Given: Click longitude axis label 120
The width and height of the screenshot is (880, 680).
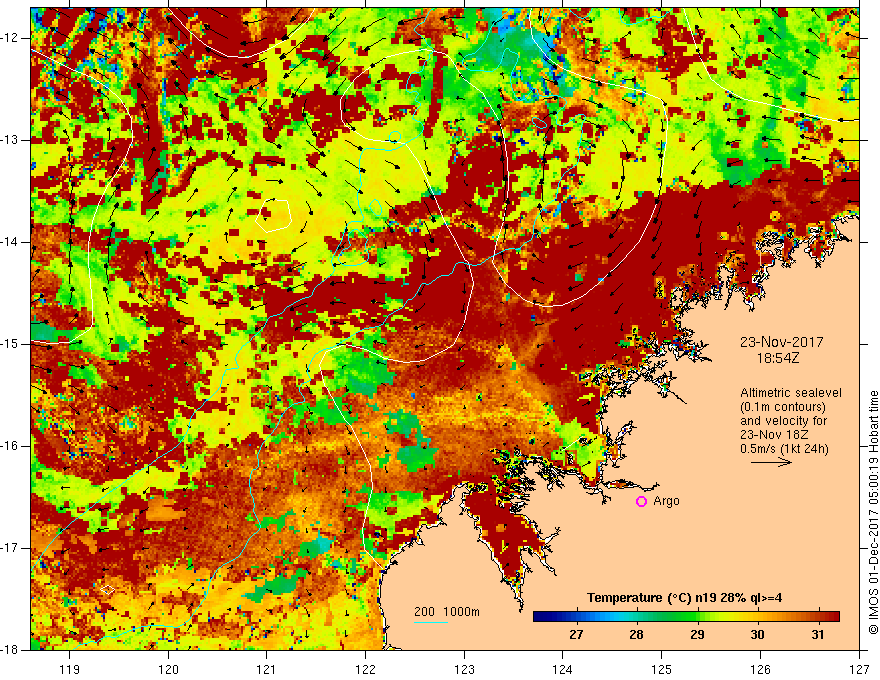Looking at the screenshot, I should tap(168, 669).
